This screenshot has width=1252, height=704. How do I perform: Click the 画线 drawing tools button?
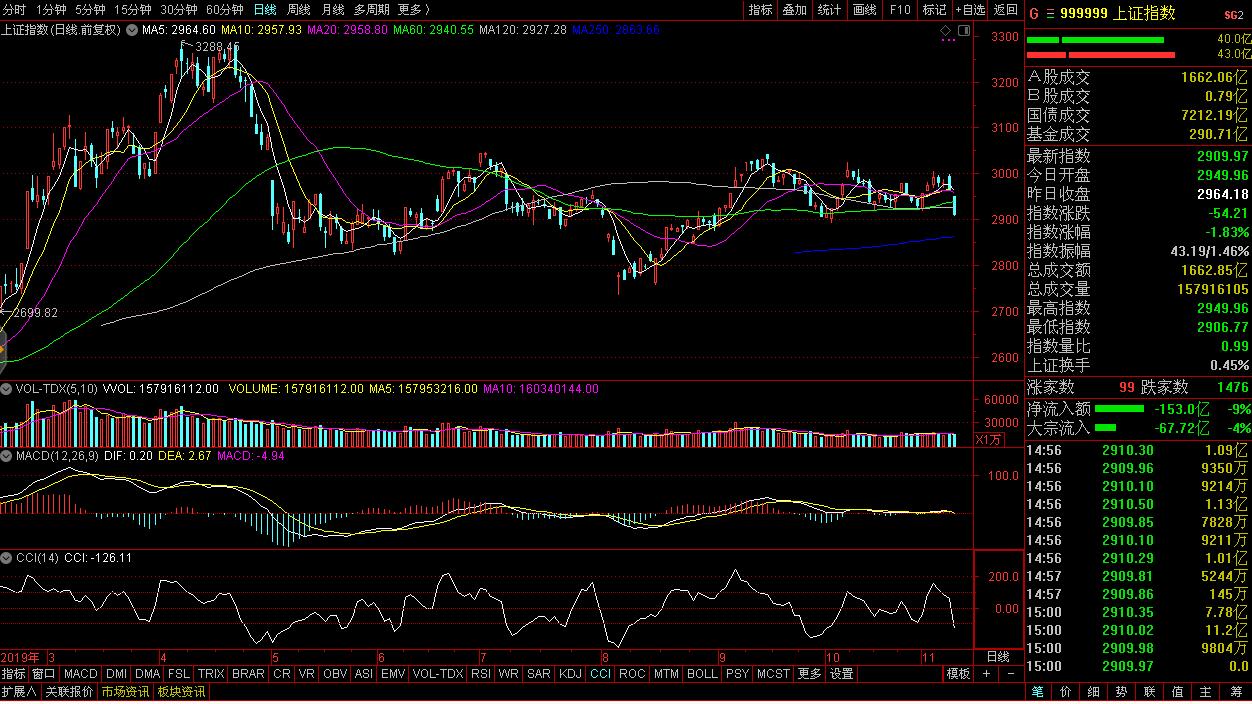(x=864, y=9)
